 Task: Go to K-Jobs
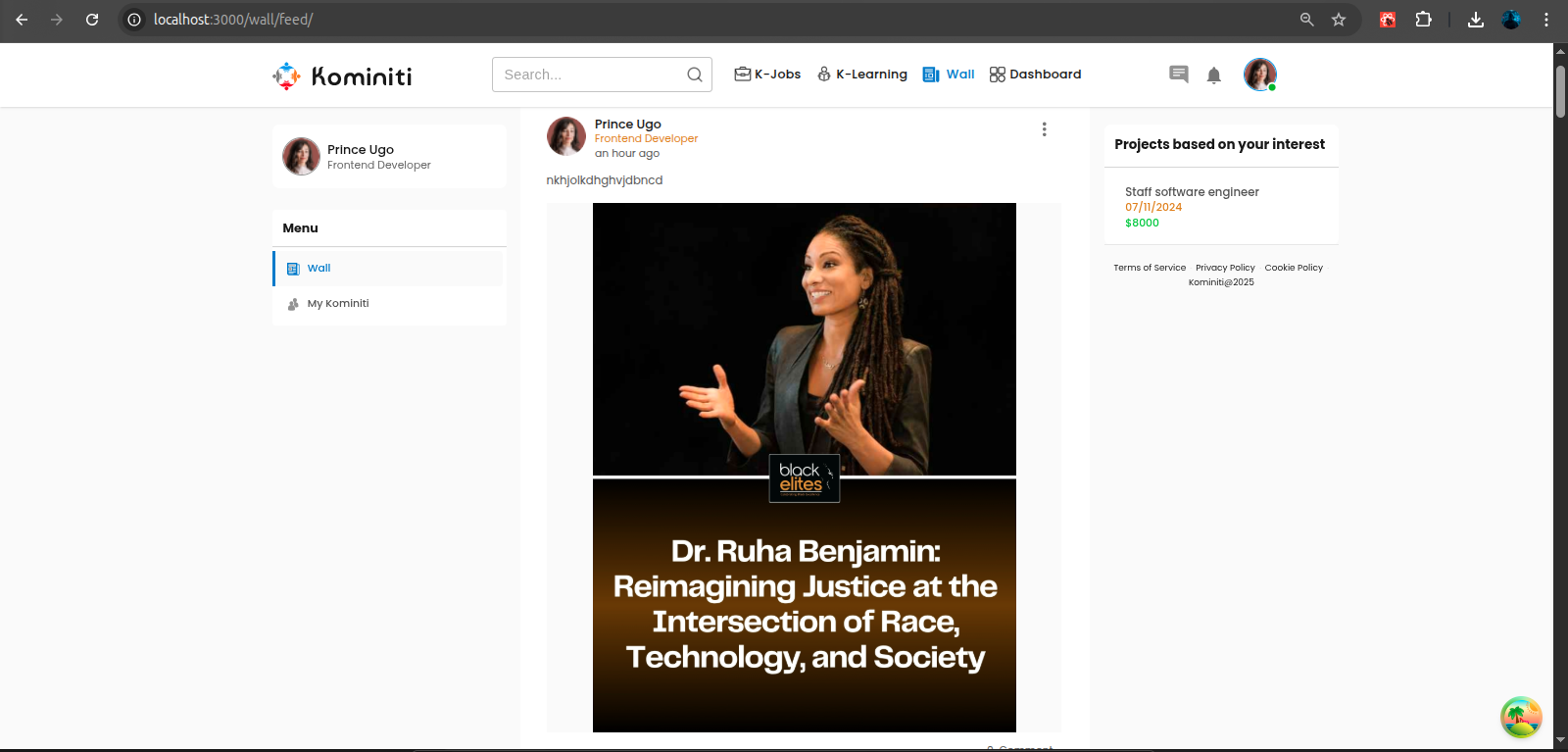[767, 75]
